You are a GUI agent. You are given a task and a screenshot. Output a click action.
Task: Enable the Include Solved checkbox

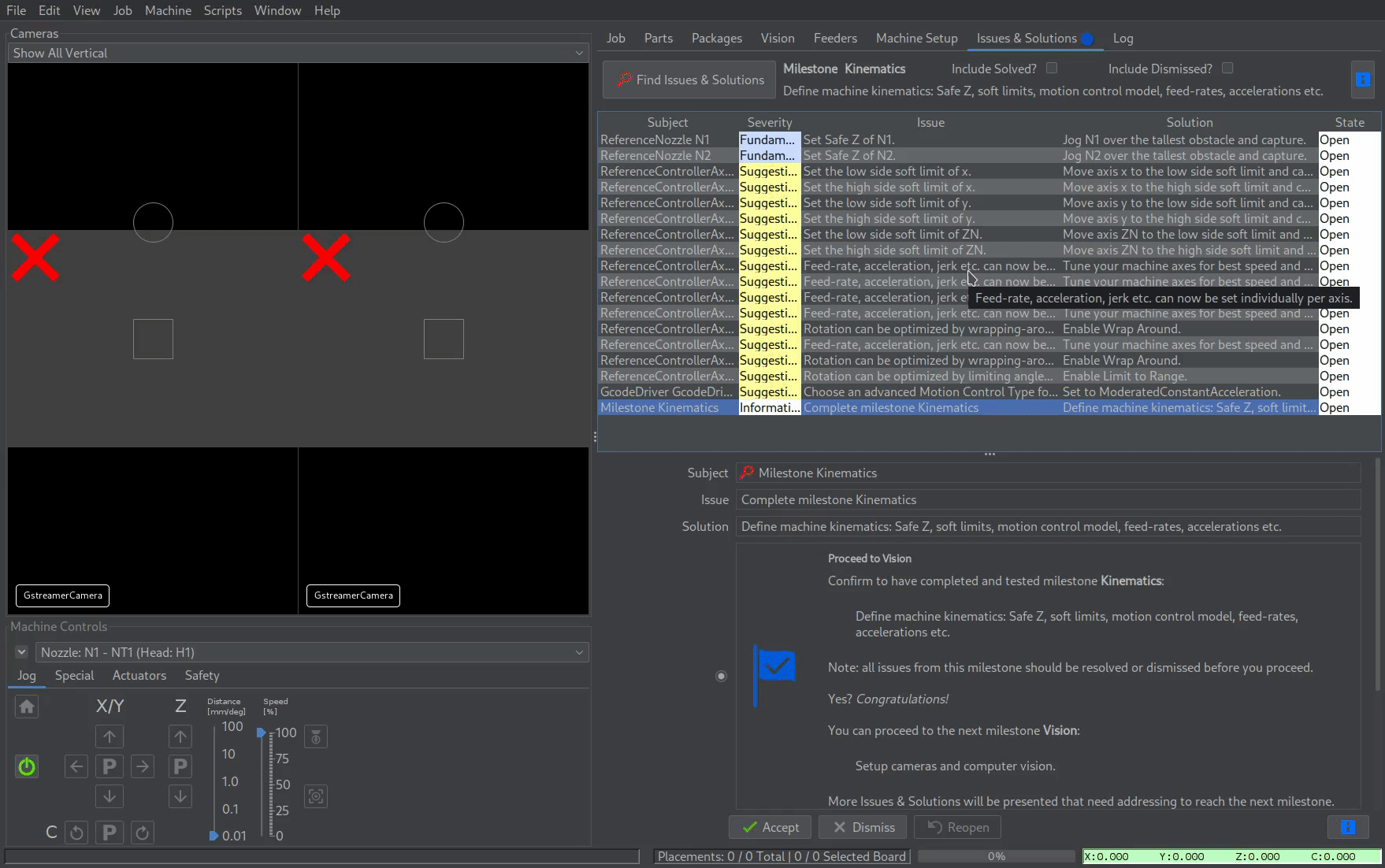click(1052, 68)
